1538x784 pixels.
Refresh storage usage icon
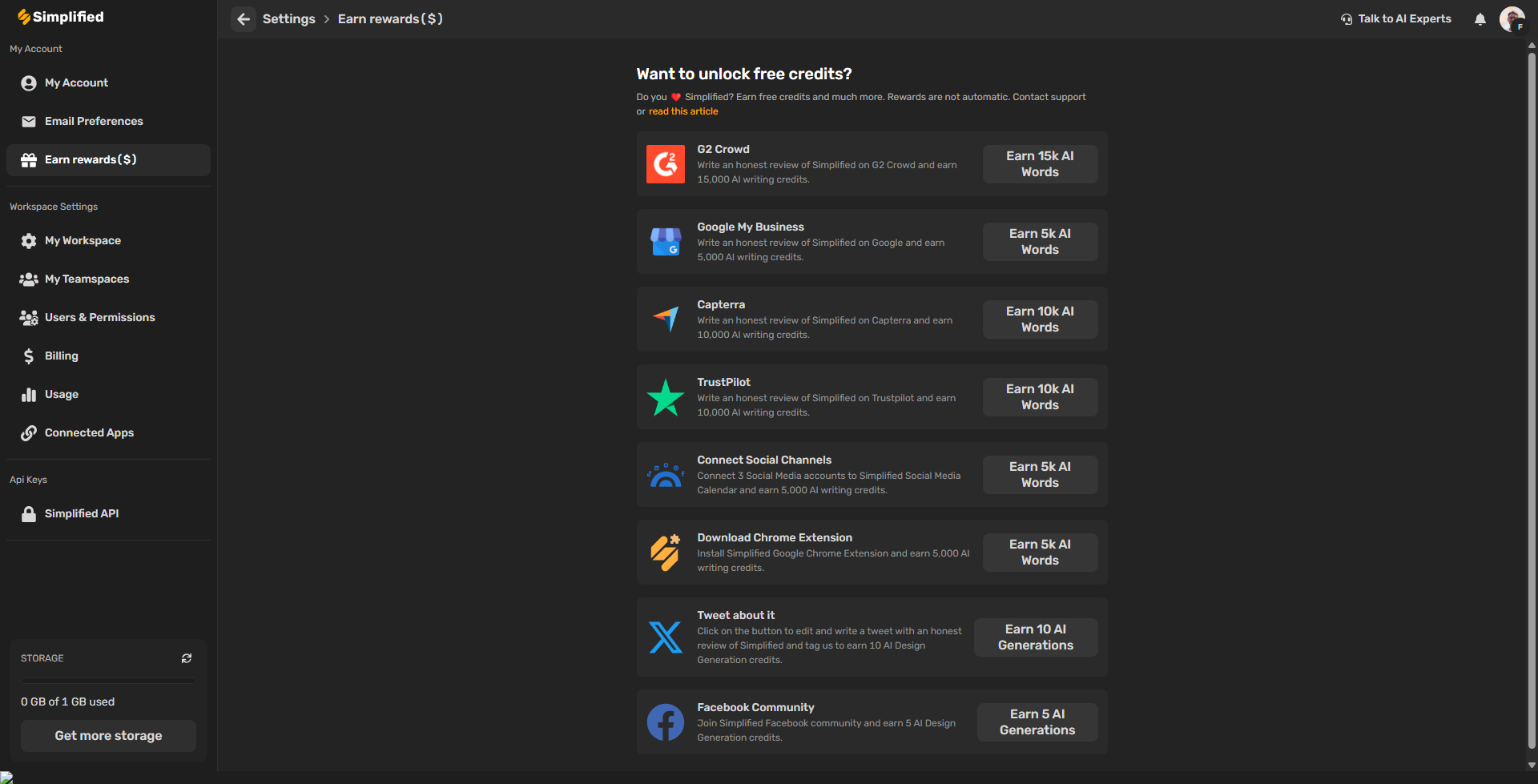click(x=187, y=658)
